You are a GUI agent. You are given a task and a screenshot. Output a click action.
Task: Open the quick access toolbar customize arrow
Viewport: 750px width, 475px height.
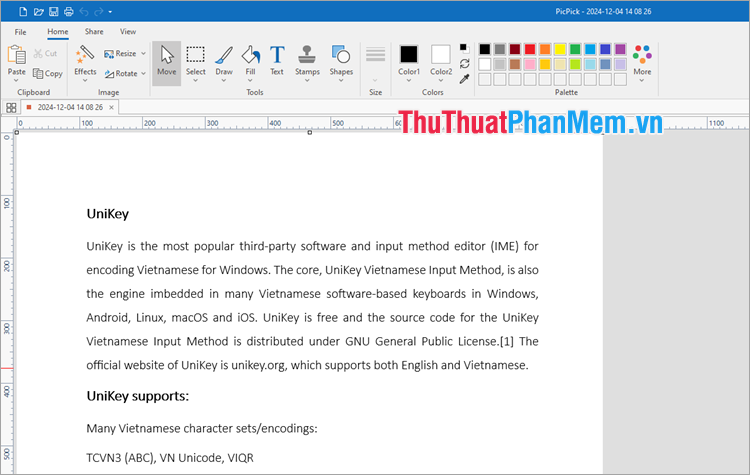[110, 12]
